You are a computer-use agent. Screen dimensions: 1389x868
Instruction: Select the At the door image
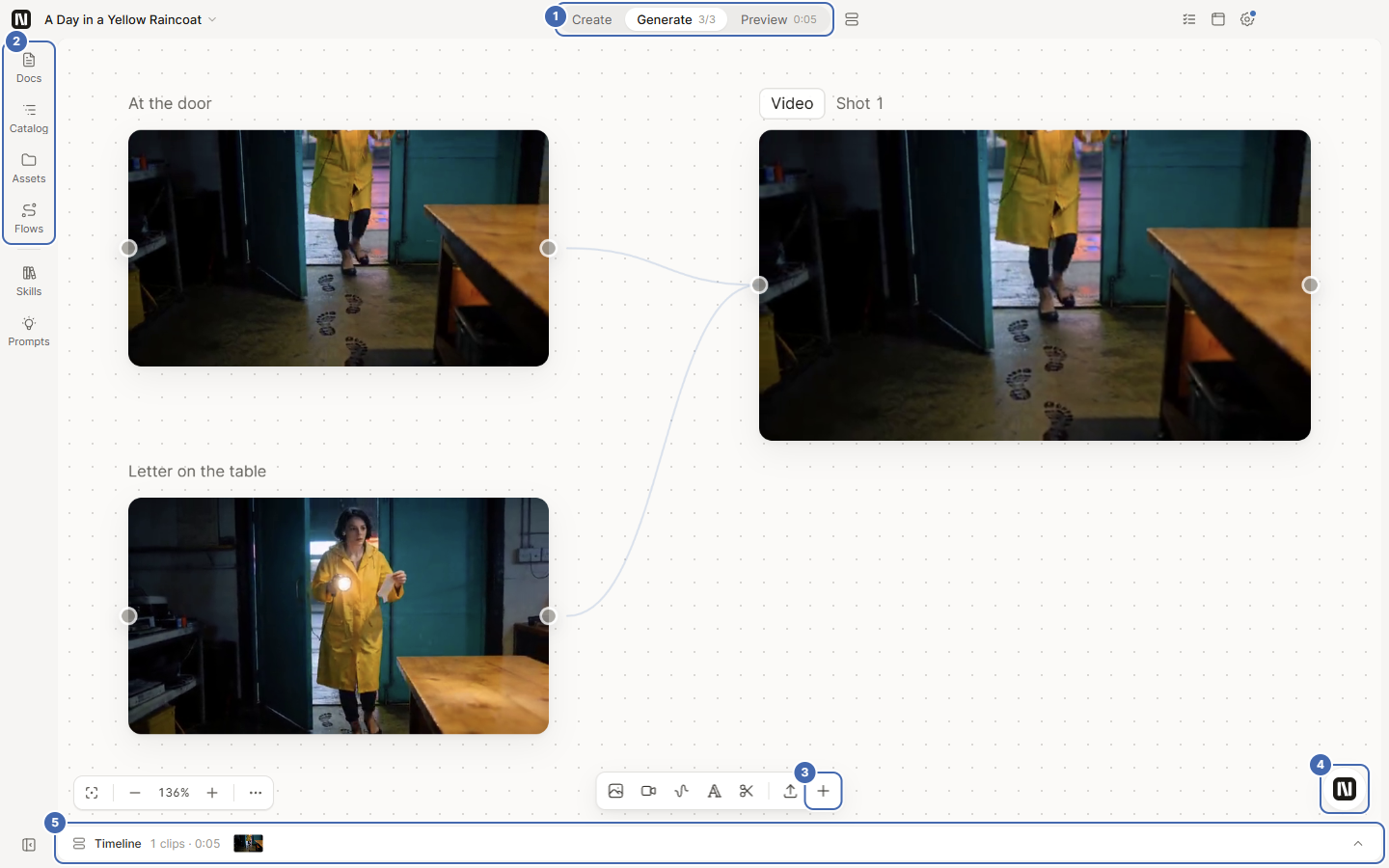[339, 248]
